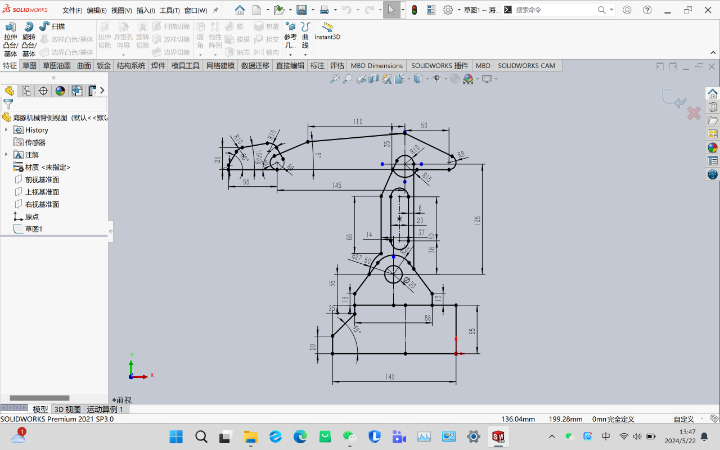Screen dimensions: 720x450
Task: Pin the menu bar with pushpin
Action: pyautogui.click(x=215, y=10)
